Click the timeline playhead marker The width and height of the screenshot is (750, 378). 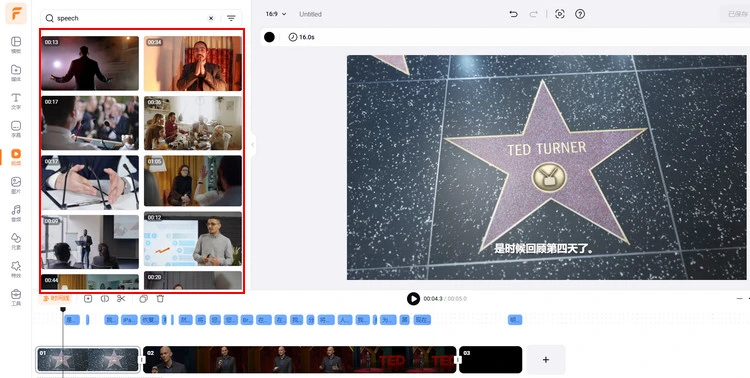coord(63,309)
